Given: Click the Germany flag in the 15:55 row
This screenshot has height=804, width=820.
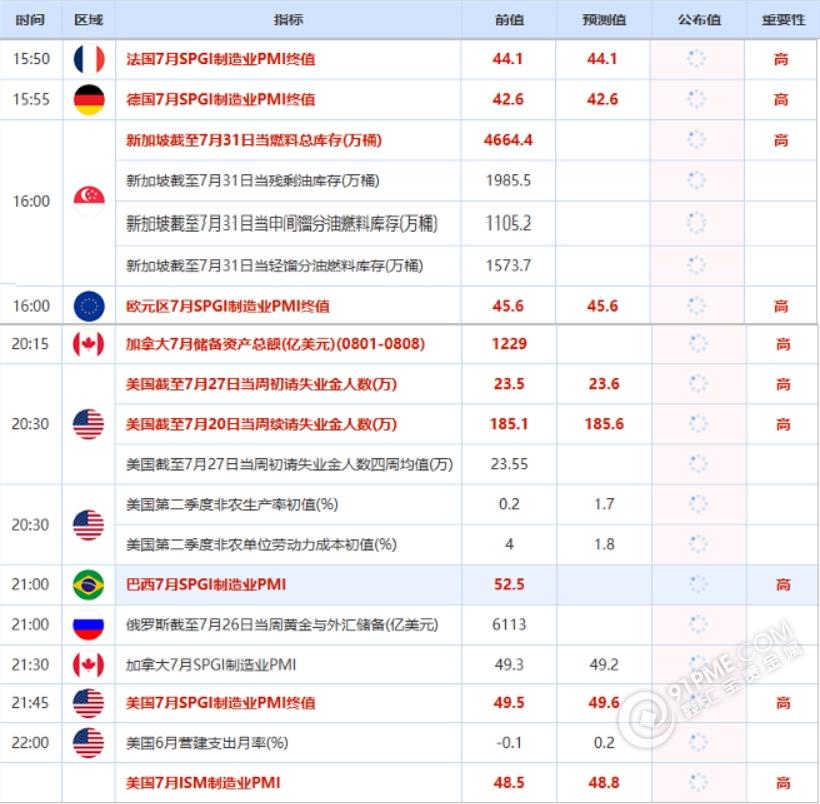Looking at the screenshot, I should click(89, 99).
